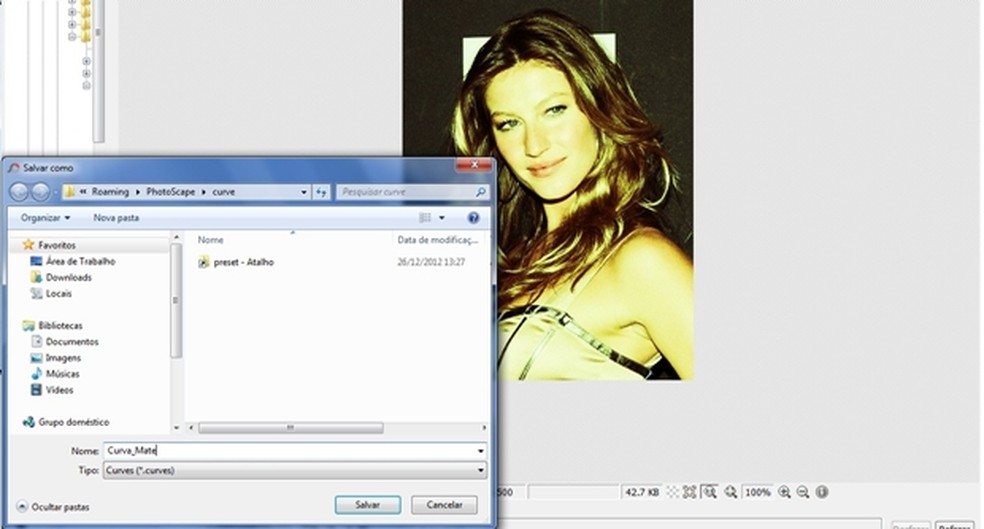
Task: Click the Back arrow in Salvar como dialog
Action: (x=19, y=191)
